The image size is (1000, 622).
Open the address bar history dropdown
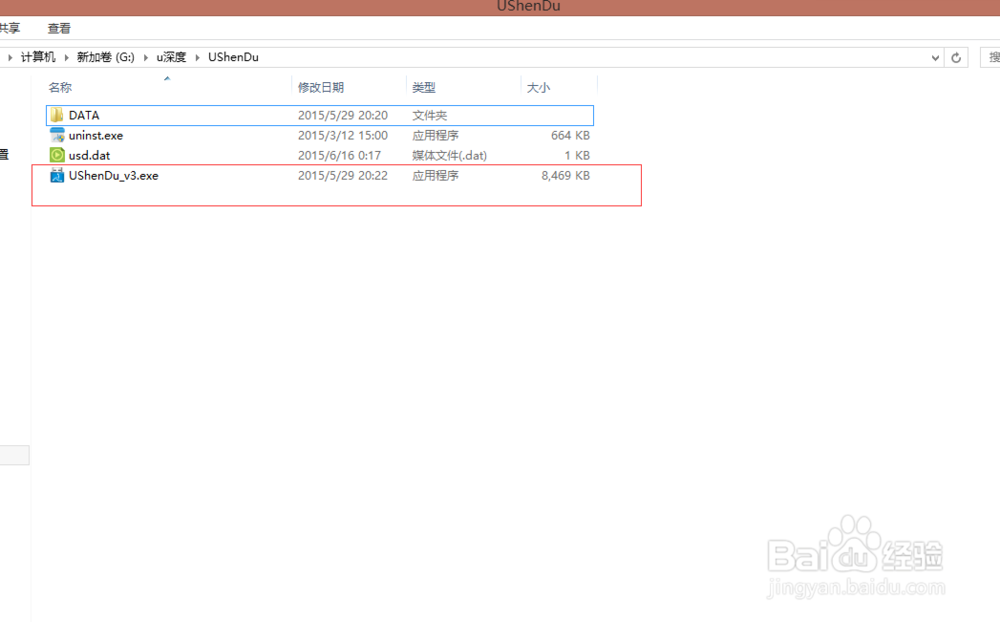tap(935, 57)
